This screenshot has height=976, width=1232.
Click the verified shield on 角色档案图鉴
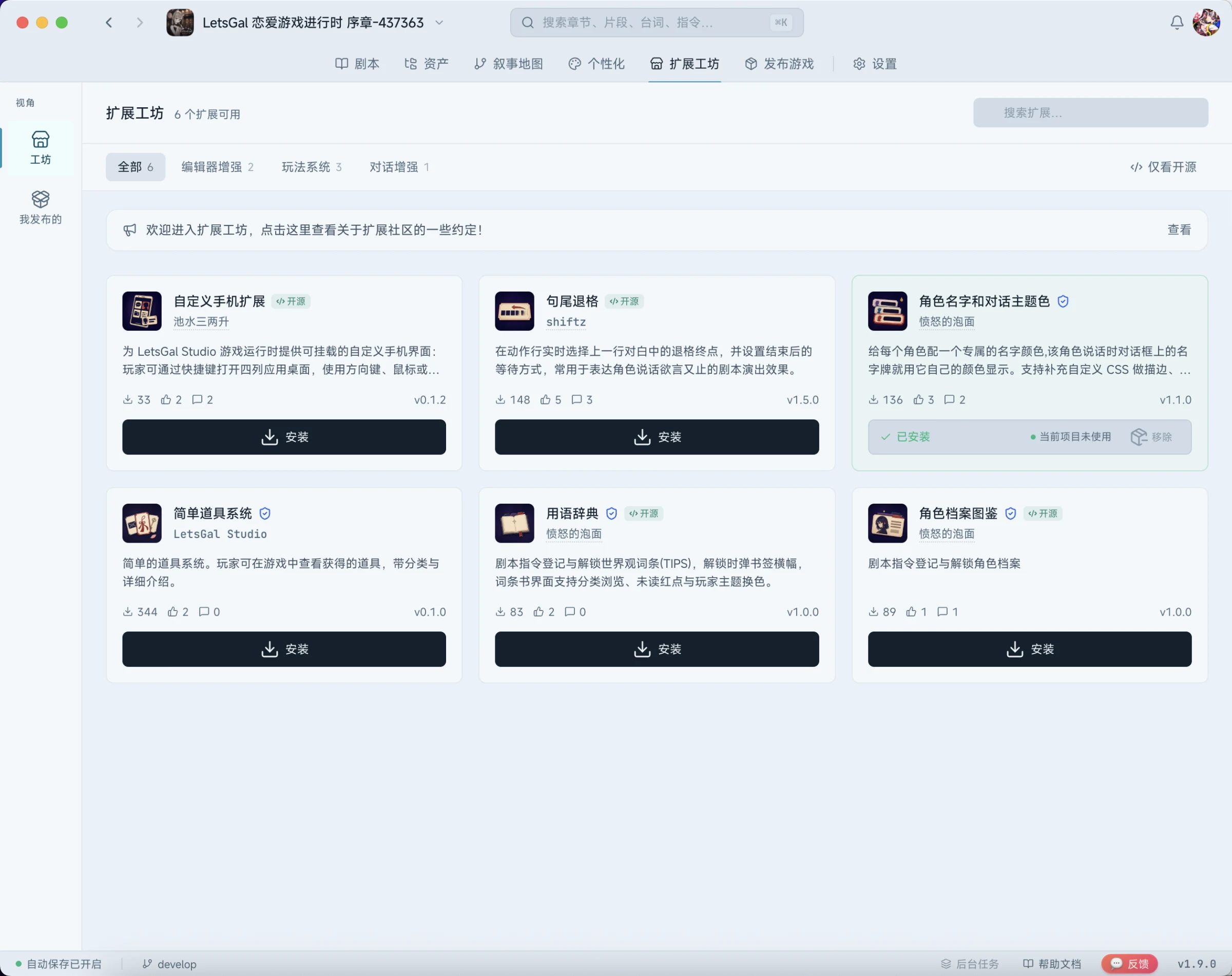[x=1010, y=514]
